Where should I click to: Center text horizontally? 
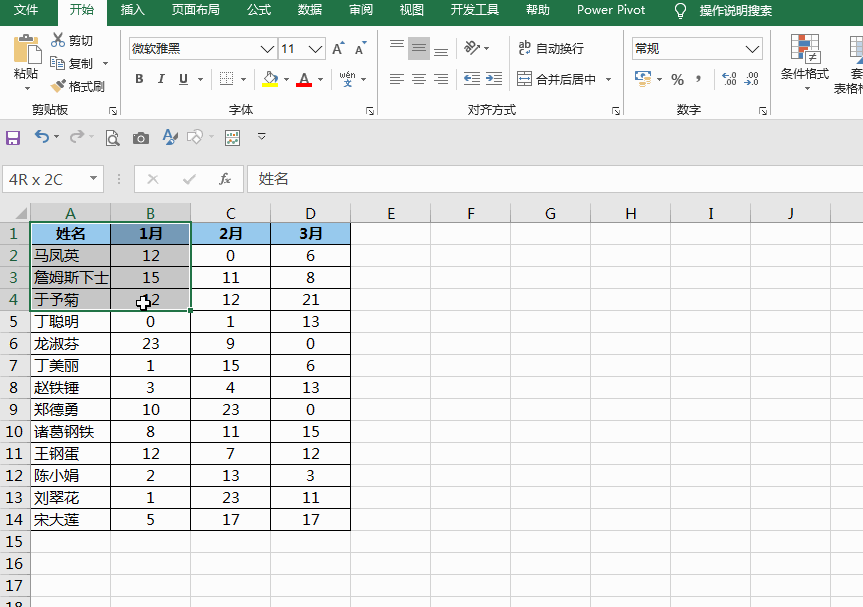click(x=419, y=79)
